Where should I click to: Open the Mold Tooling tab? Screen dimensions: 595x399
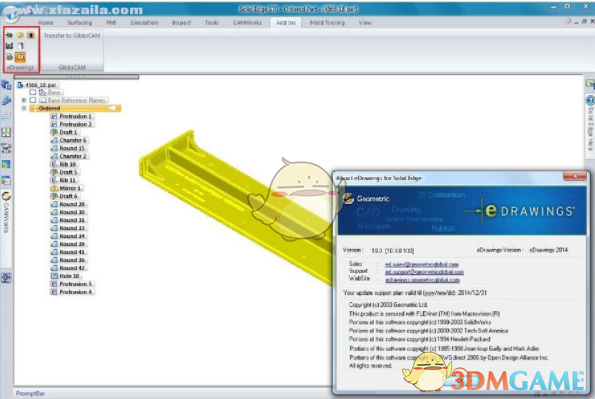[327, 23]
